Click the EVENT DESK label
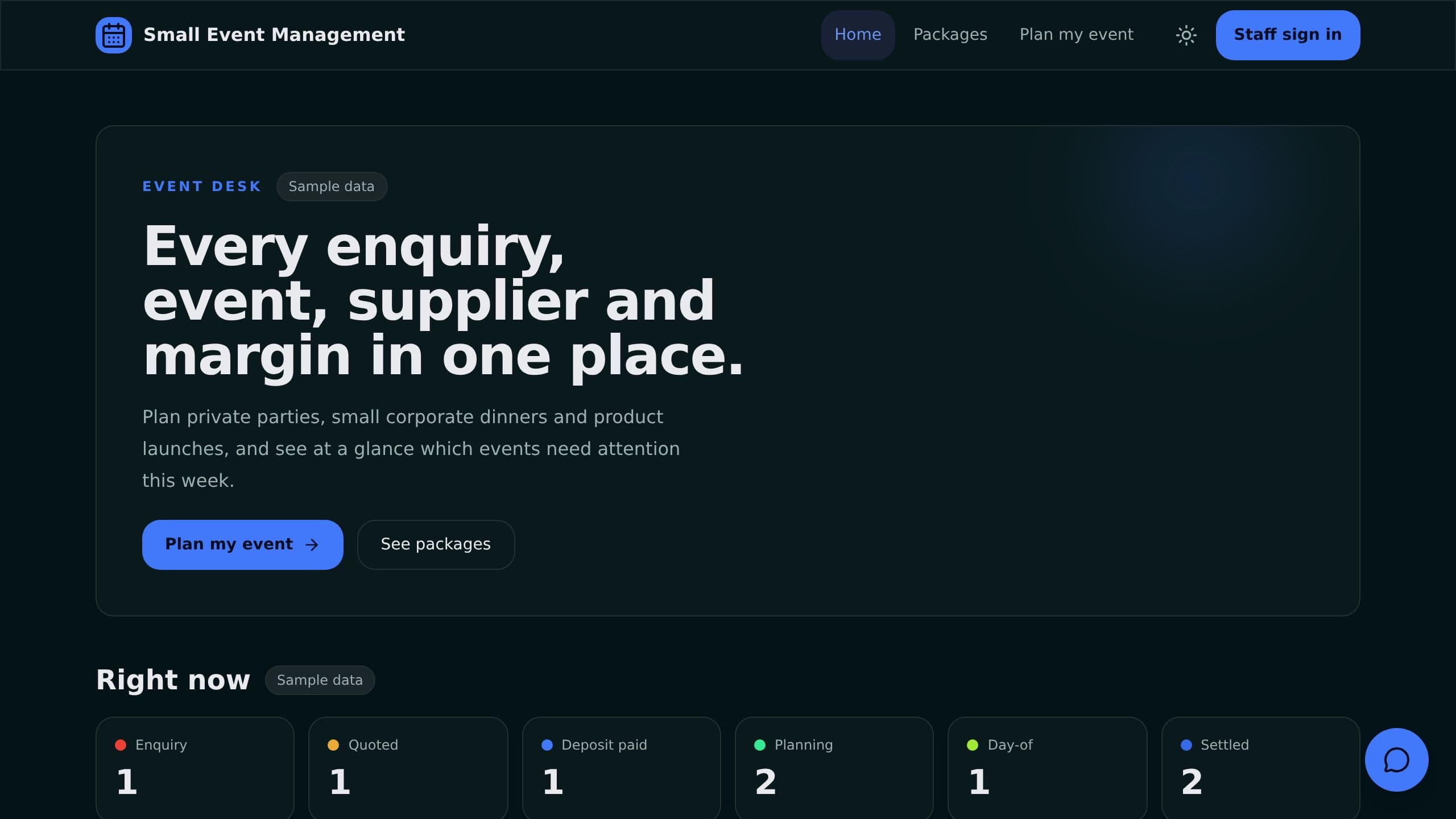 pyautogui.click(x=201, y=187)
